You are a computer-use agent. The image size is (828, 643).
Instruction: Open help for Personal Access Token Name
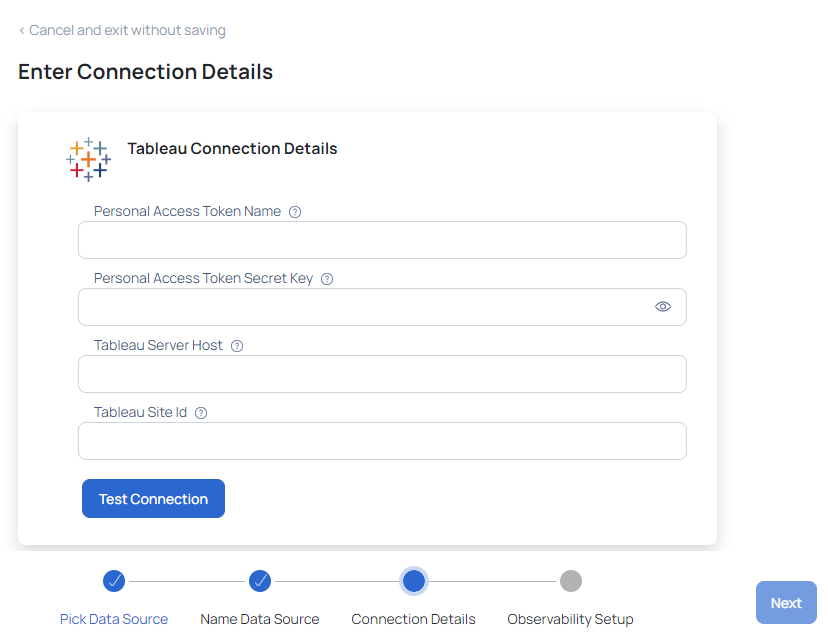(295, 212)
